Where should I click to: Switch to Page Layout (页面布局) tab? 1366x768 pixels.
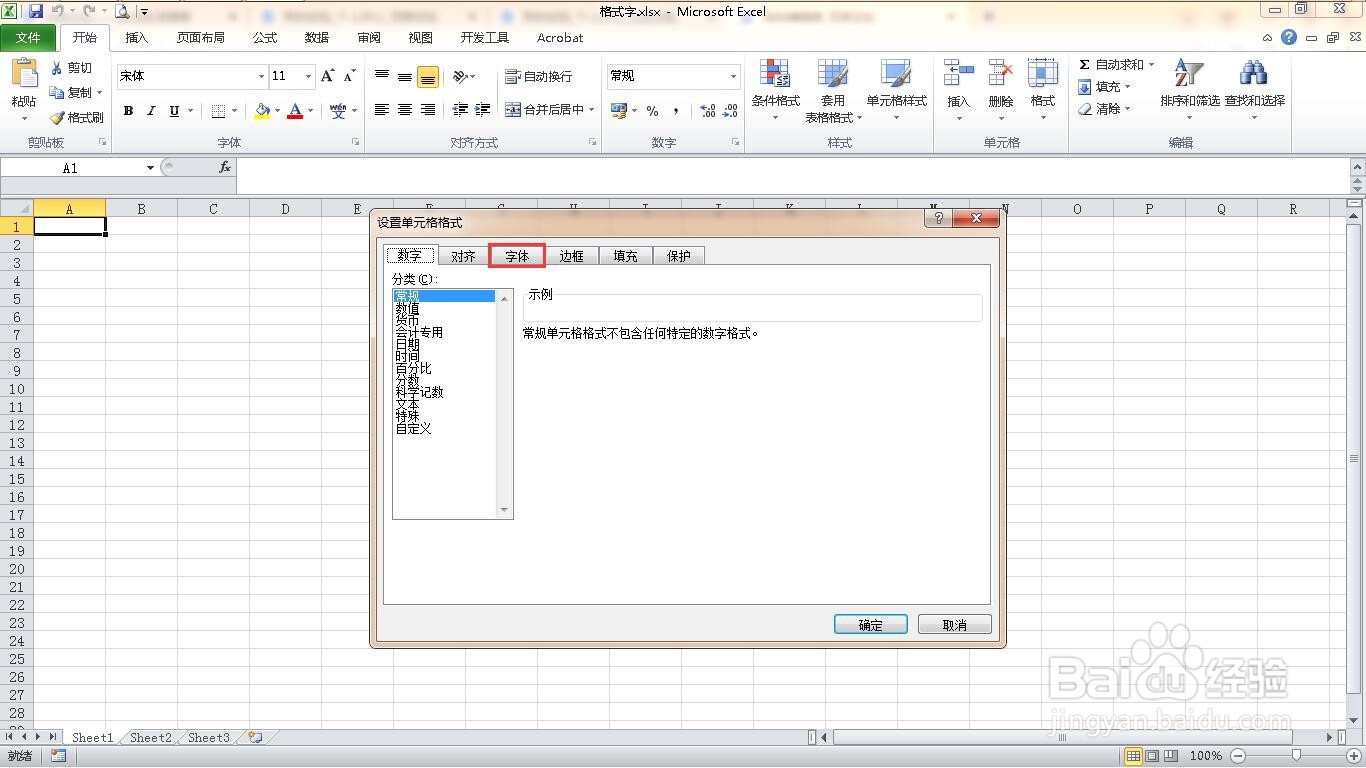coord(201,38)
